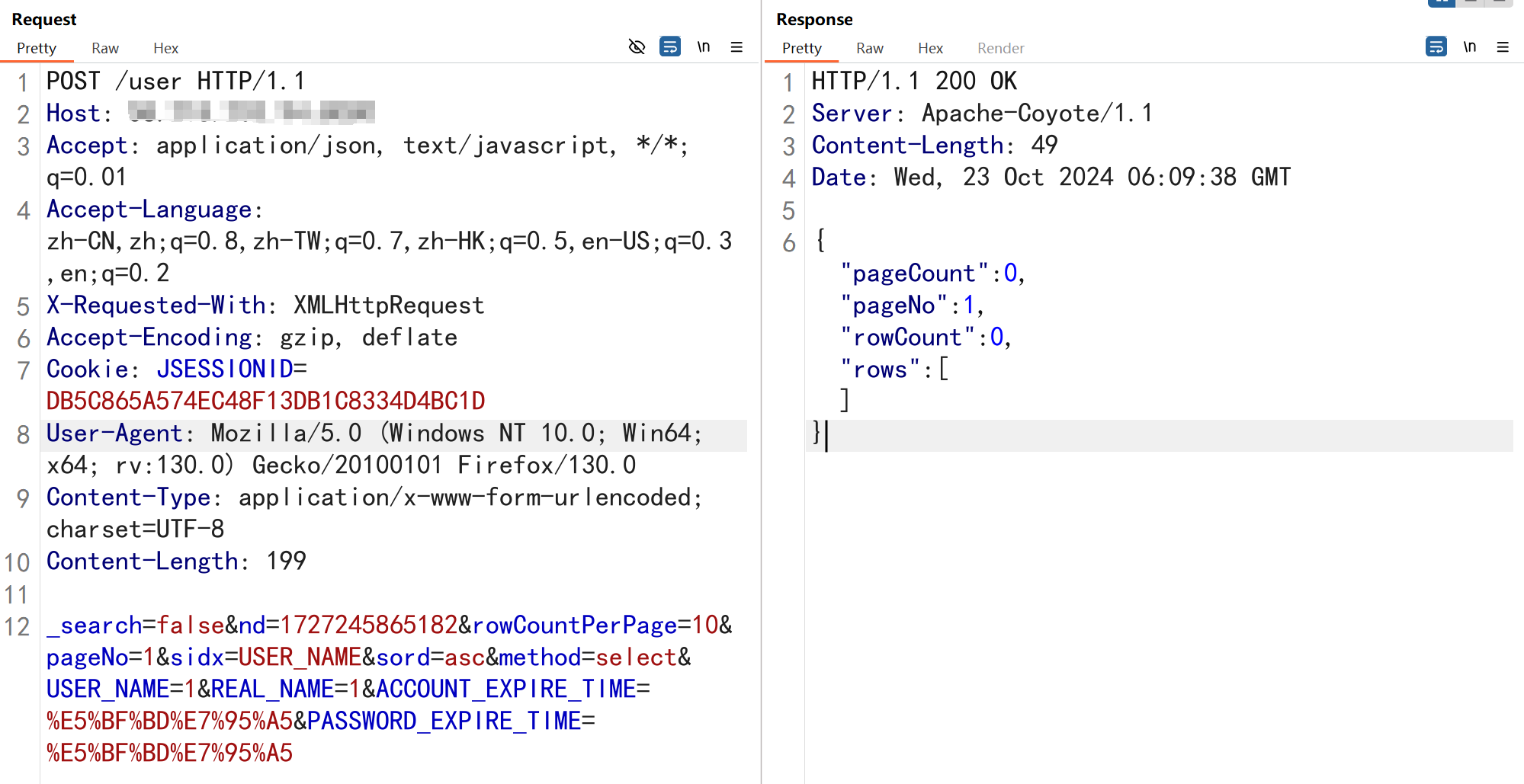Click the response Content-Length value "49"
This screenshot has width=1524, height=784.
click(1044, 145)
